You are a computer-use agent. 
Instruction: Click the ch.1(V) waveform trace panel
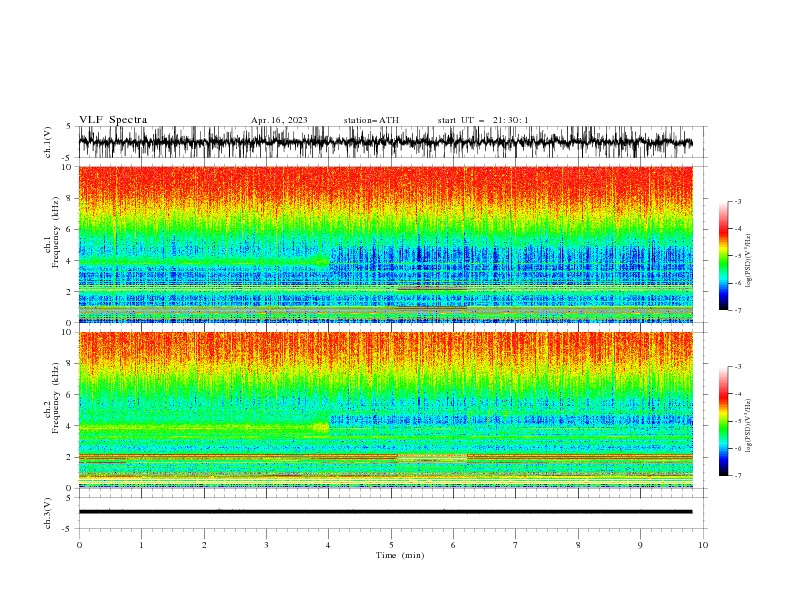tap(385, 142)
